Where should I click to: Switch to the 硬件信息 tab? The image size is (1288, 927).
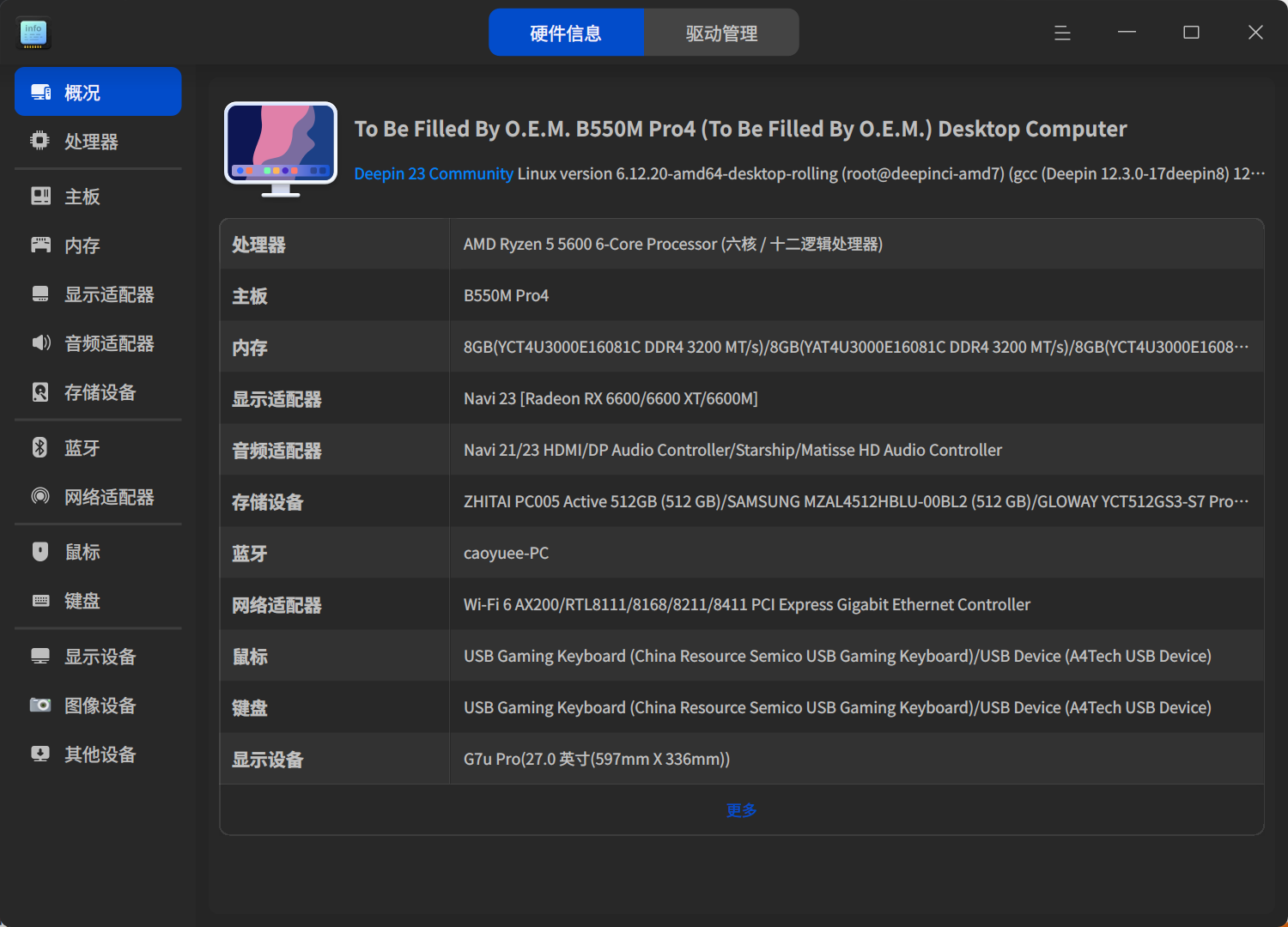pyautogui.click(x=566, y=33)
